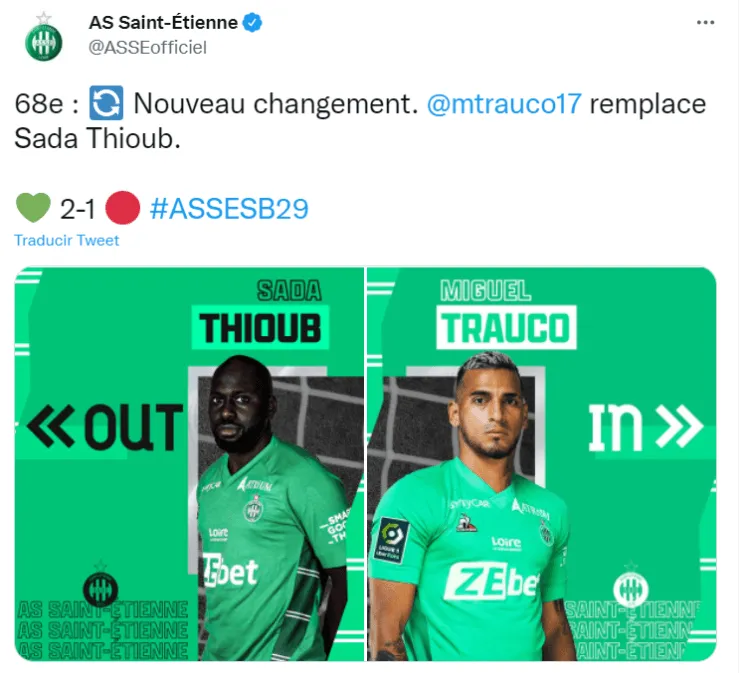Open the three-dot tweet options menu
740x673 pixels.
tap(705, 22)
